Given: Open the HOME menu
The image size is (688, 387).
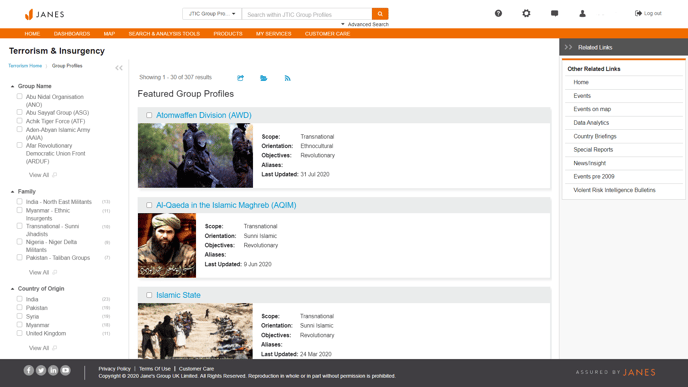Looking at the screenshot, I should click(x=32, y=34).
